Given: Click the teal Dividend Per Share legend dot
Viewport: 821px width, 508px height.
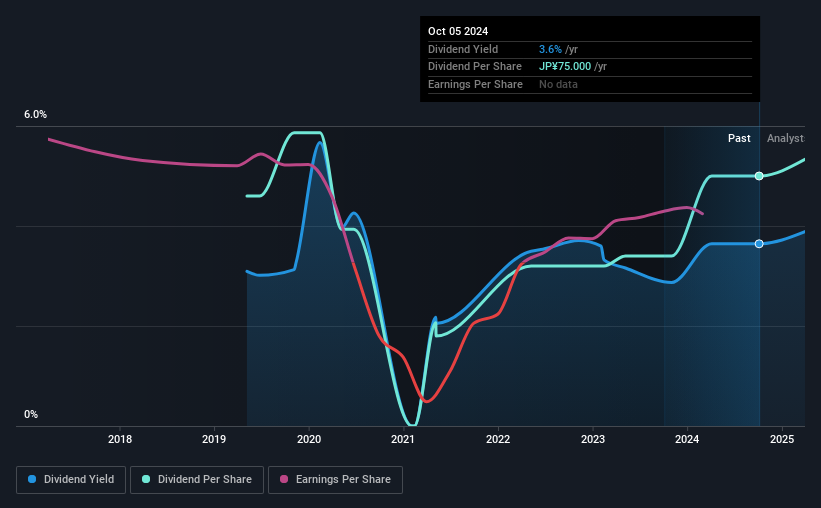Looking at the screenshot, I should coord(146,479).
